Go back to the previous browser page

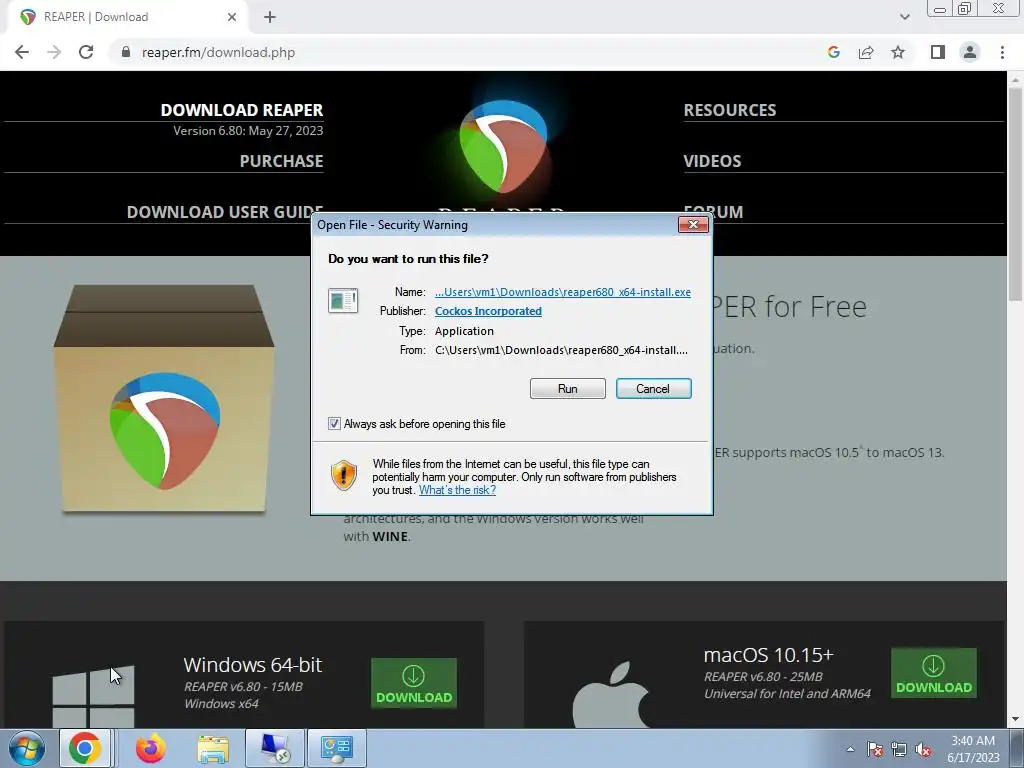[22, 52]
